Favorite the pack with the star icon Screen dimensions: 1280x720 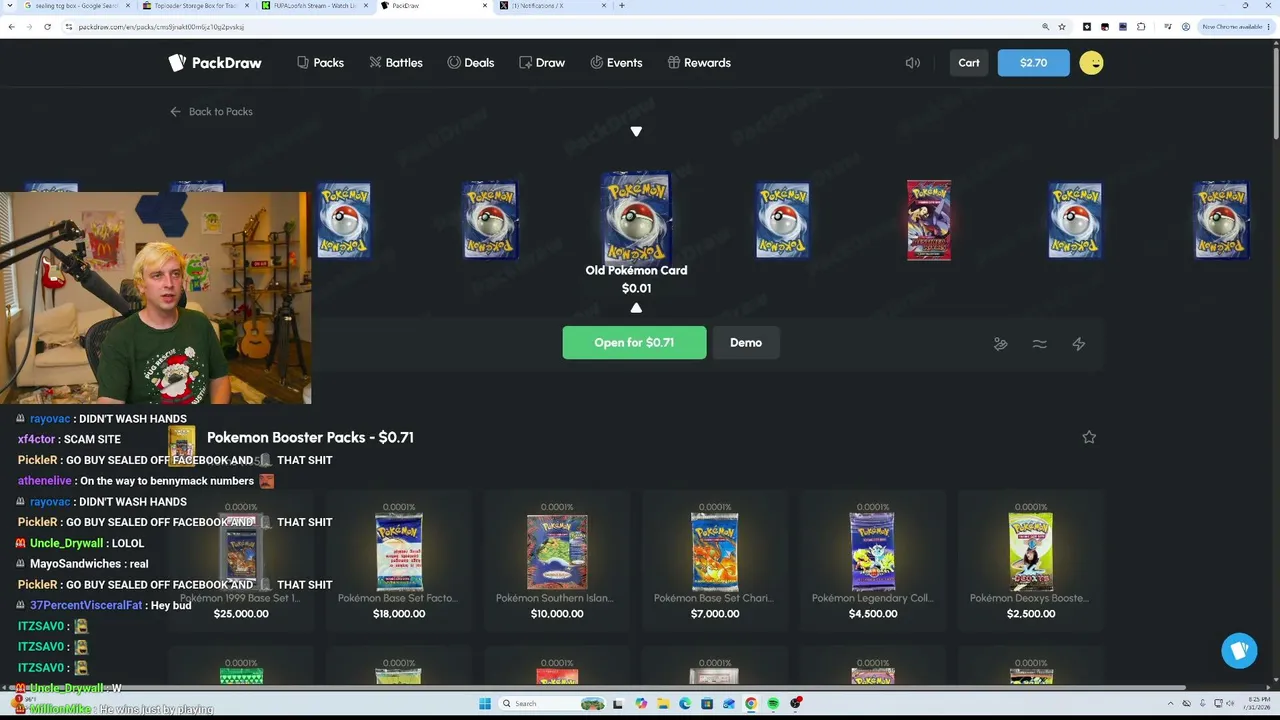pos(1089,437)
